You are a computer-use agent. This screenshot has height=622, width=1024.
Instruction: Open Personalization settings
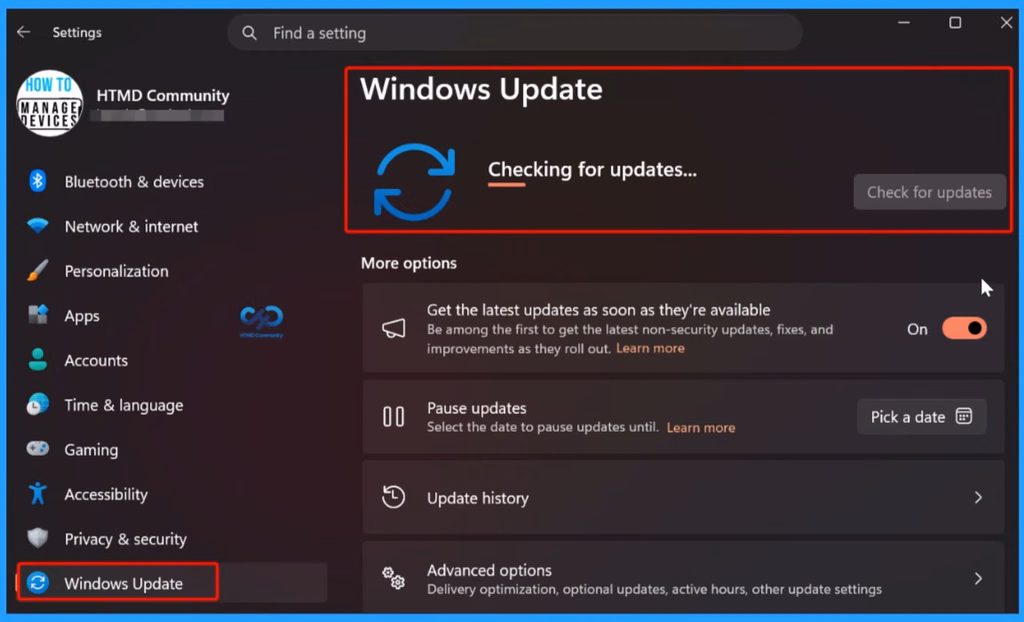pyautogui.click(x=116, y=271)
